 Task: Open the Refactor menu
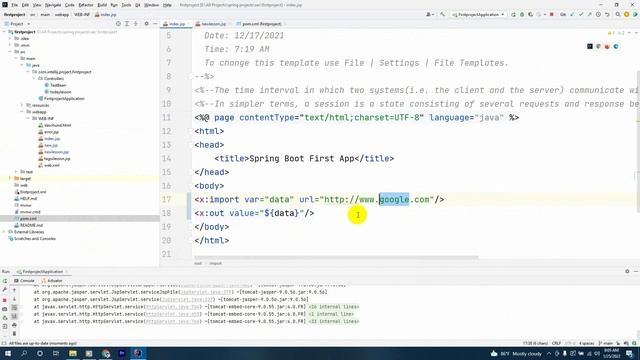point(86,5)
